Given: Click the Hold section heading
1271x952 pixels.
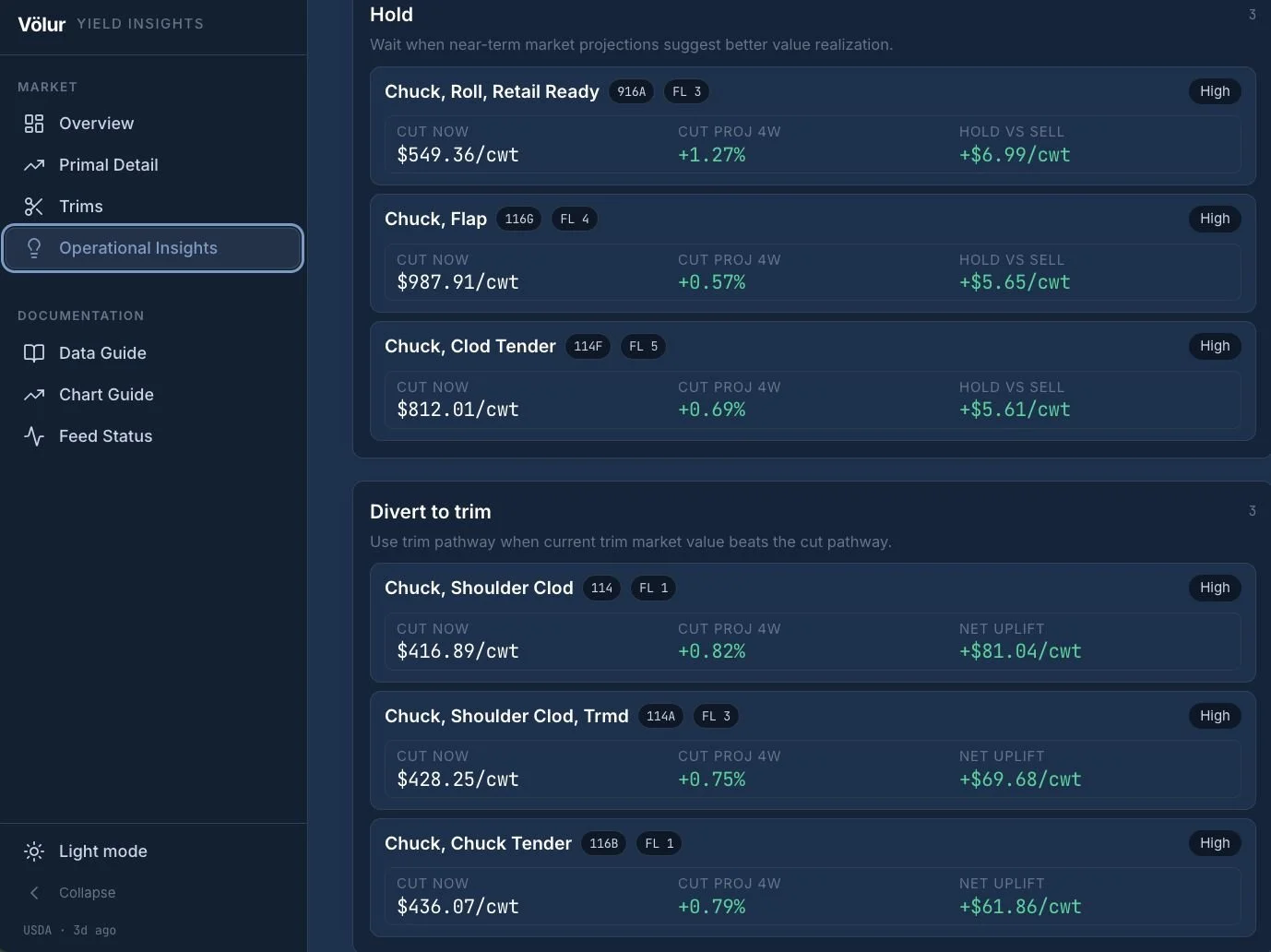Looking at the screenshot, I should [391, 15].
